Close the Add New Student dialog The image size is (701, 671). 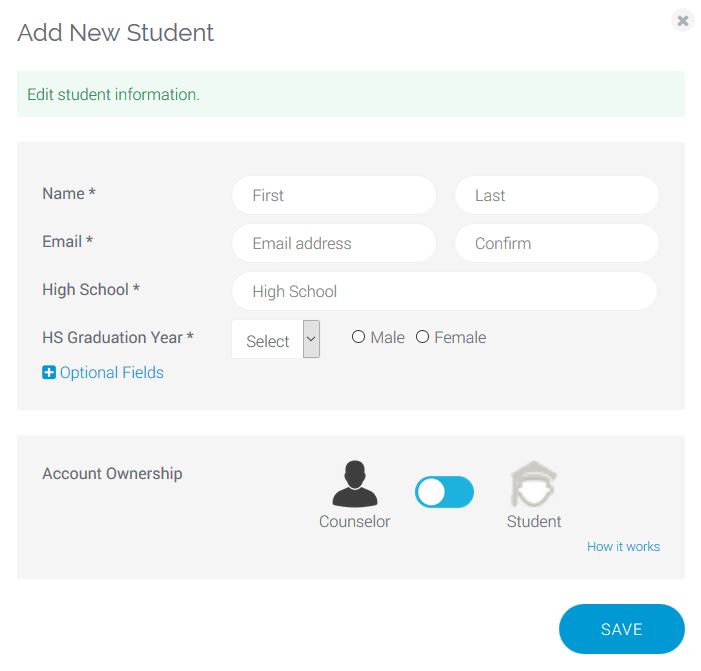pos(683,21)
